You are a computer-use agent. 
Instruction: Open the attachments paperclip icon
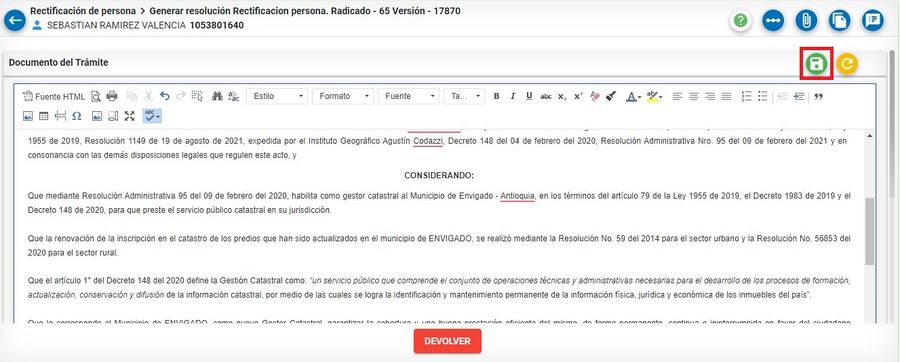click(x=806, y=21)
